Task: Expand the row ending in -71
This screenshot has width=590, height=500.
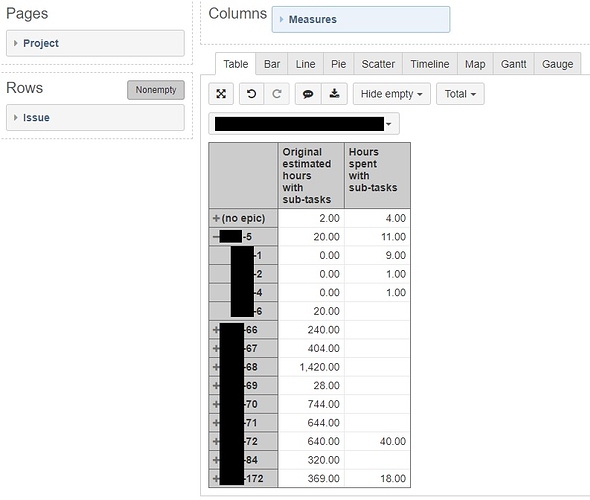Action: click(216, 423)
